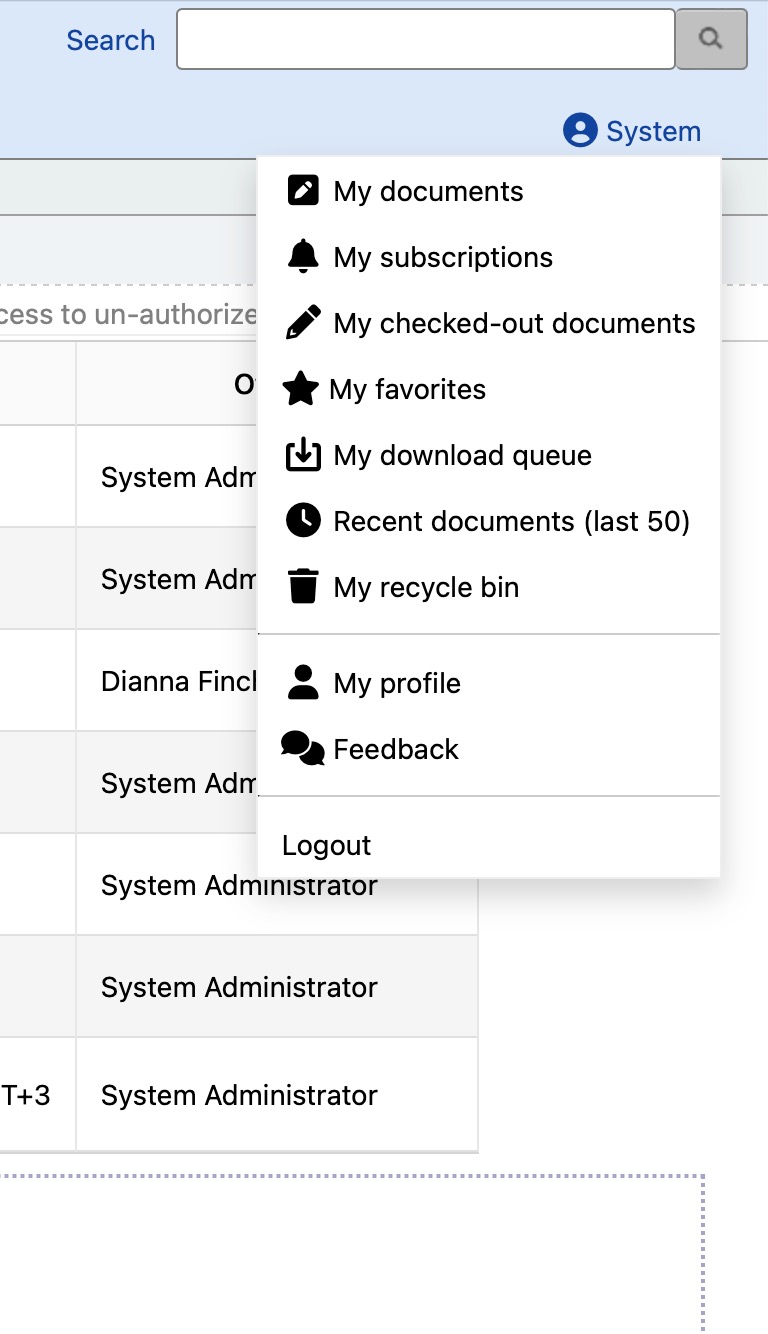Select My documents from the menu
768x1334 pixels.
428,191
